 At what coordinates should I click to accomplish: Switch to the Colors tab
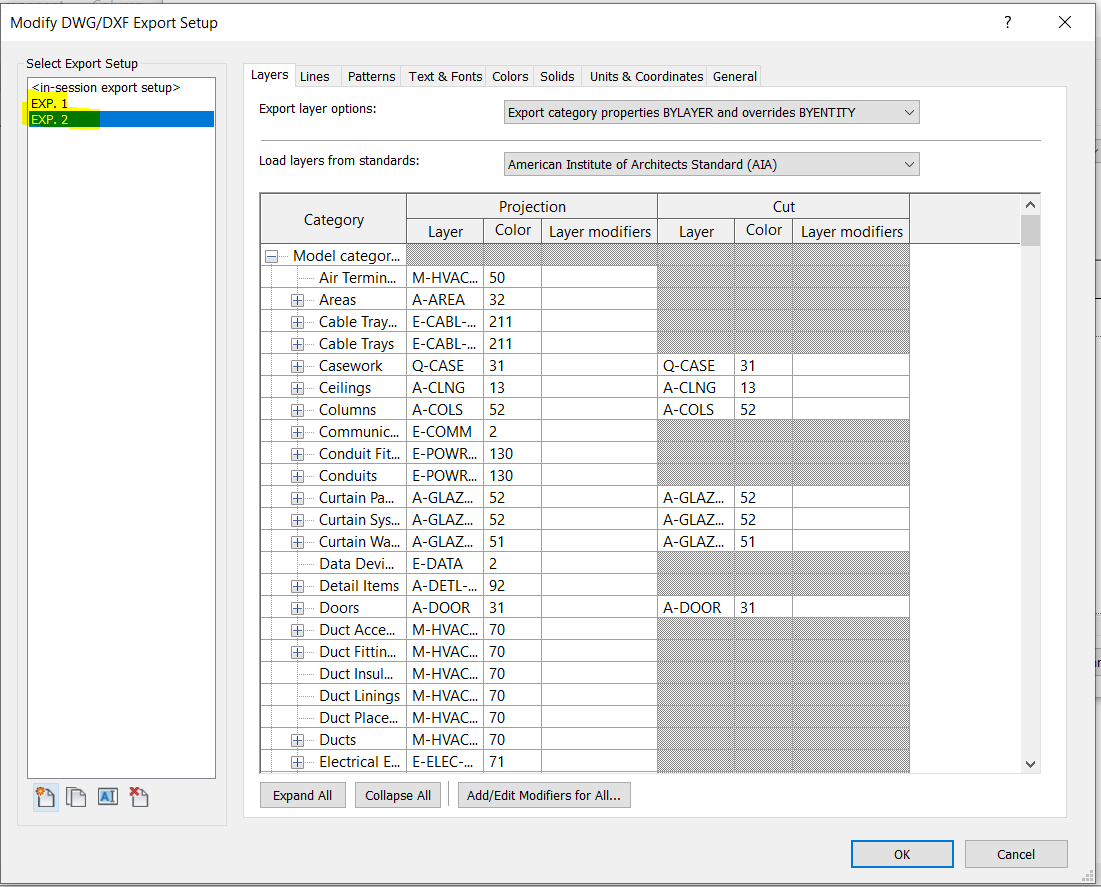click(509, 75)
